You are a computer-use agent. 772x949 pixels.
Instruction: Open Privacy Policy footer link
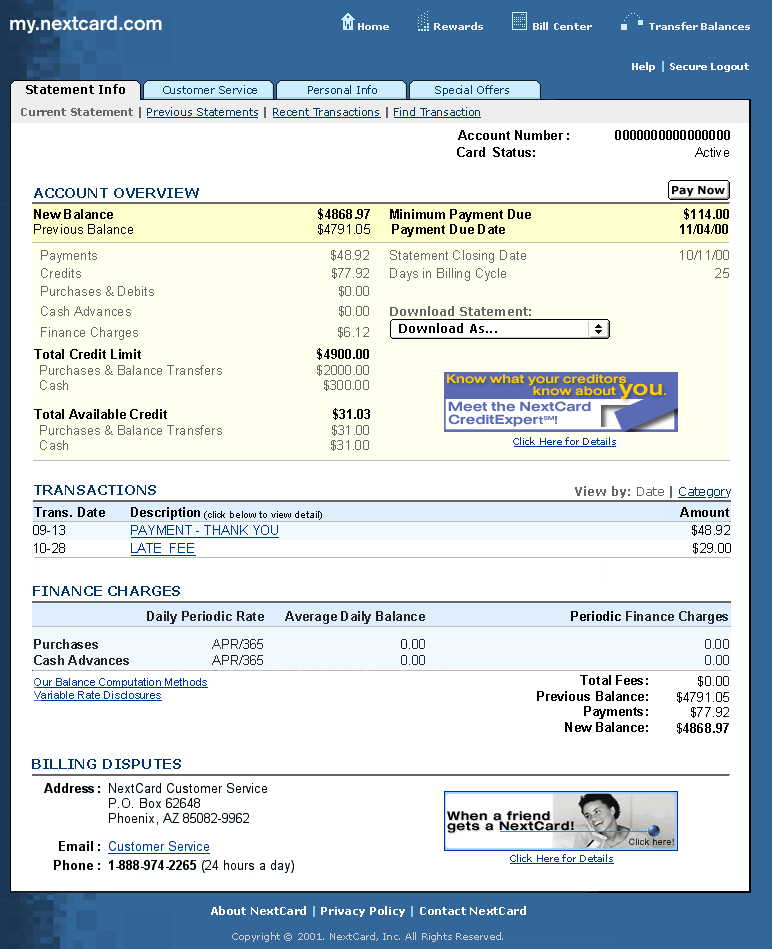[362, 911]
